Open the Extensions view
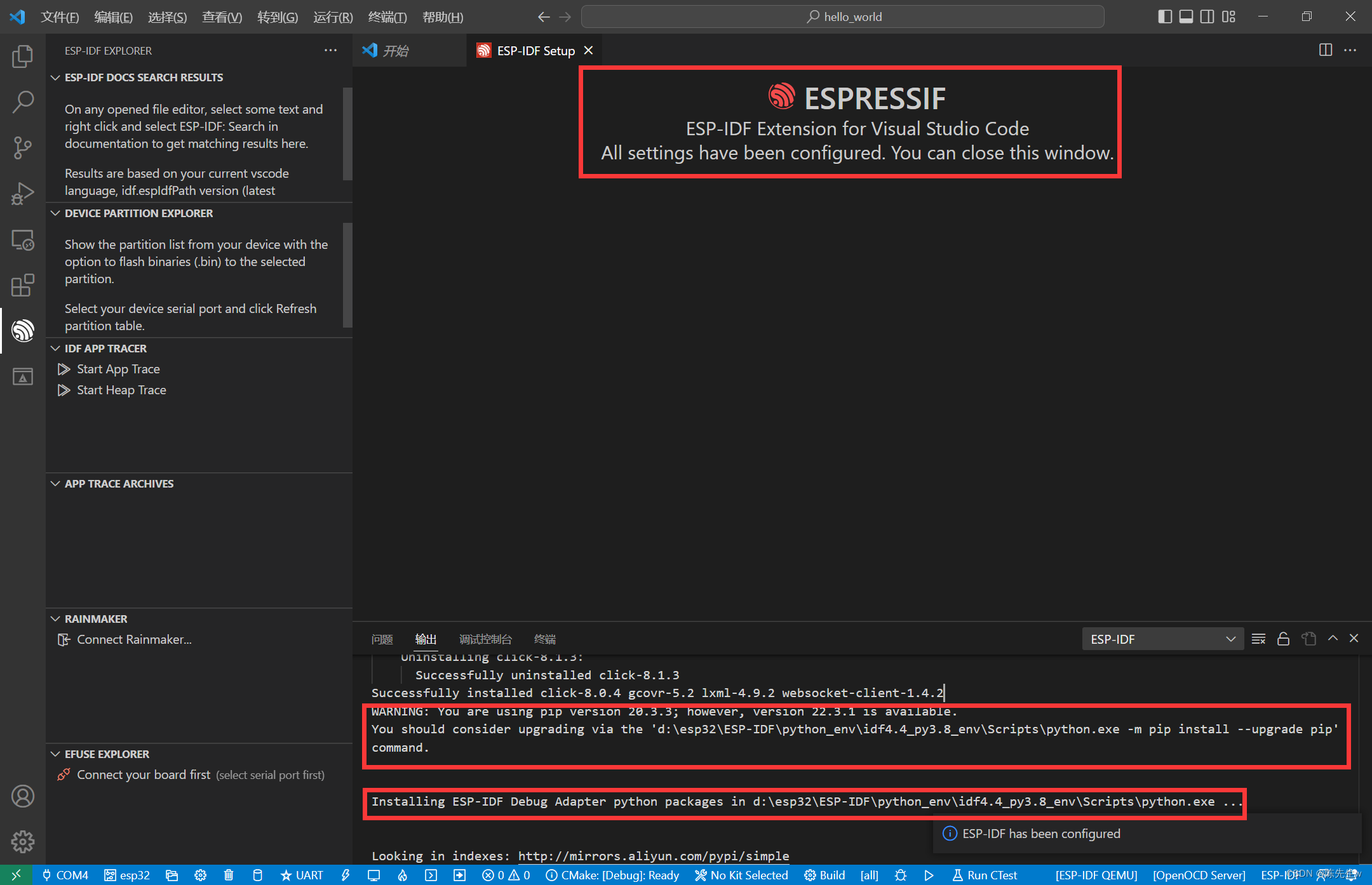 (x=23, y=285)
